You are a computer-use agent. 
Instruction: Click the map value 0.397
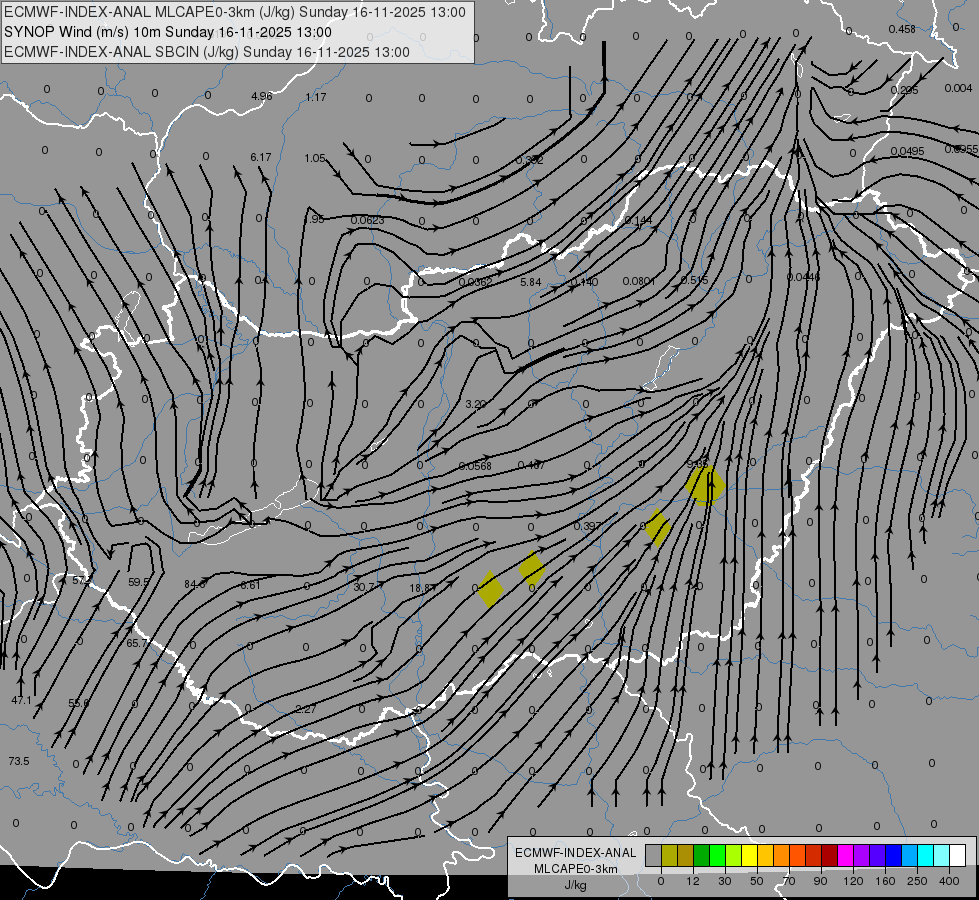click(588, 526)
